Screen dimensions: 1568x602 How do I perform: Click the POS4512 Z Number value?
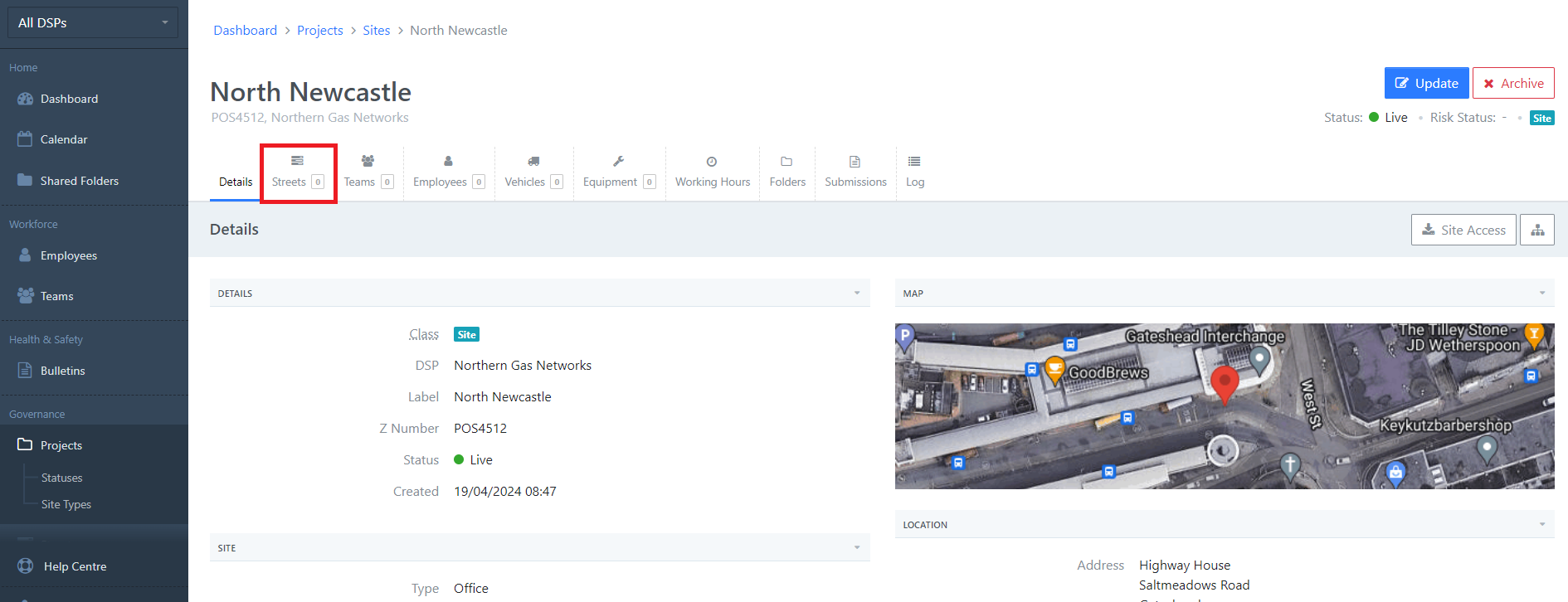pos(480,428)
